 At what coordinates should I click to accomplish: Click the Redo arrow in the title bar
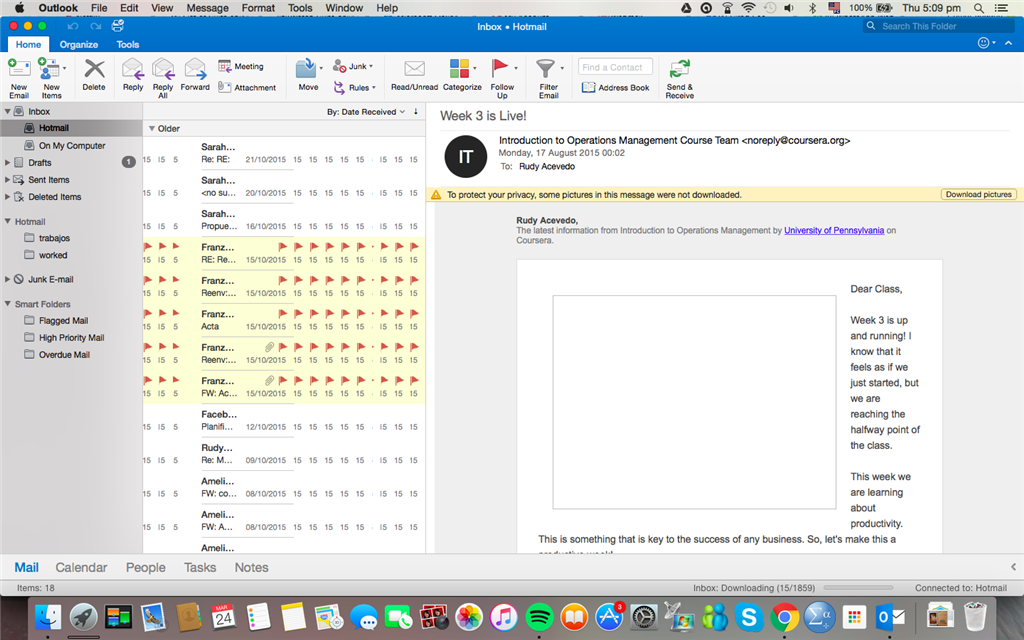(96, 26)
